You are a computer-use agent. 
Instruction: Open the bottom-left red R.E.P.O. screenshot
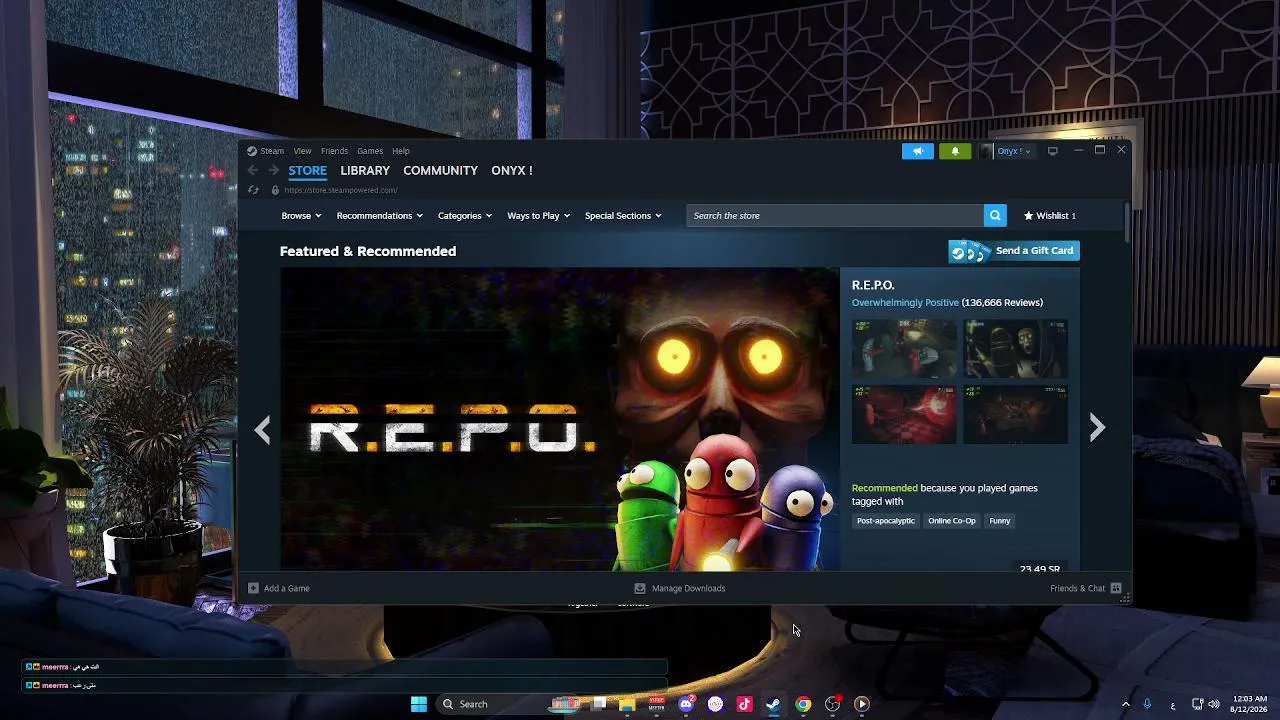coord(904,414)
